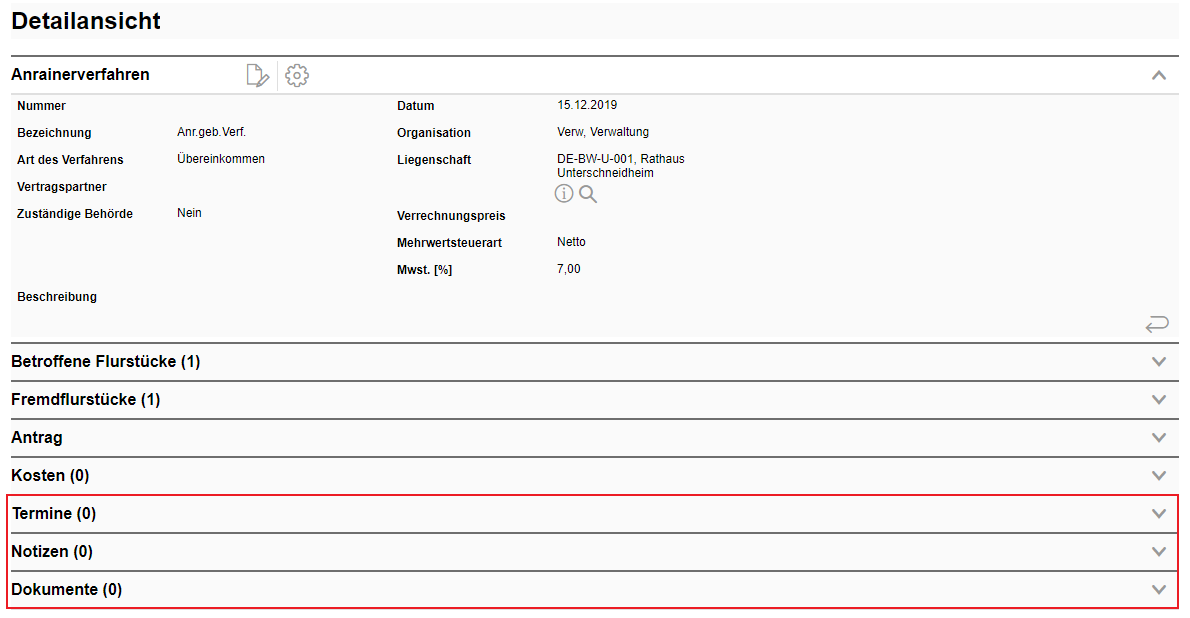Click the return arrow icon below Beschreibung

point(1157,324)
